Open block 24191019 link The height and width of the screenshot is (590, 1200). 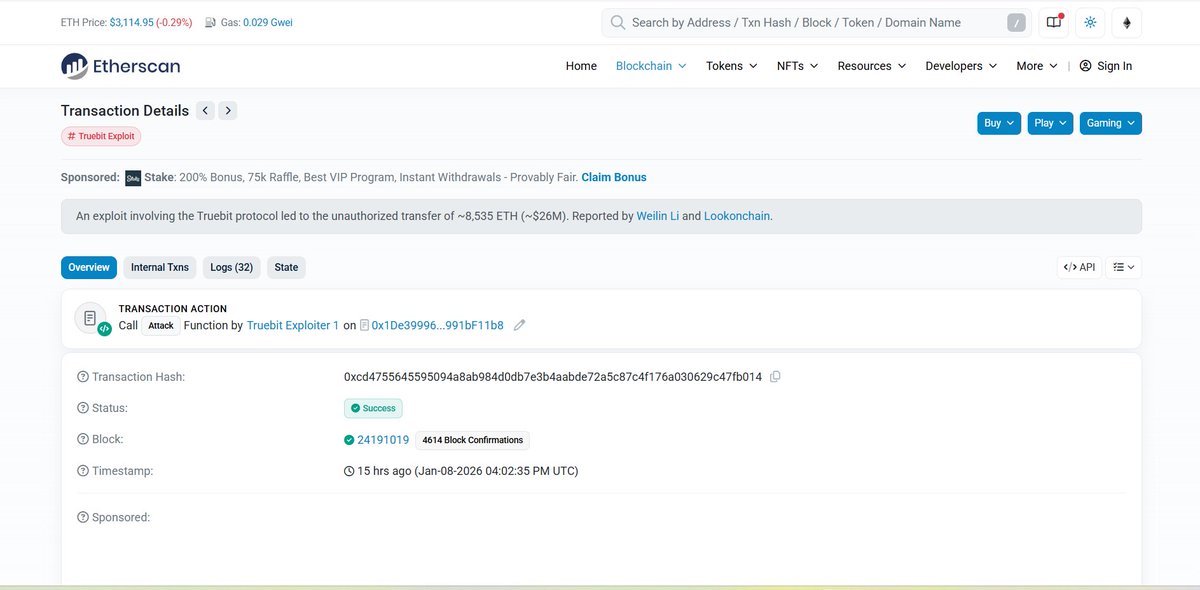coord(383,439)
